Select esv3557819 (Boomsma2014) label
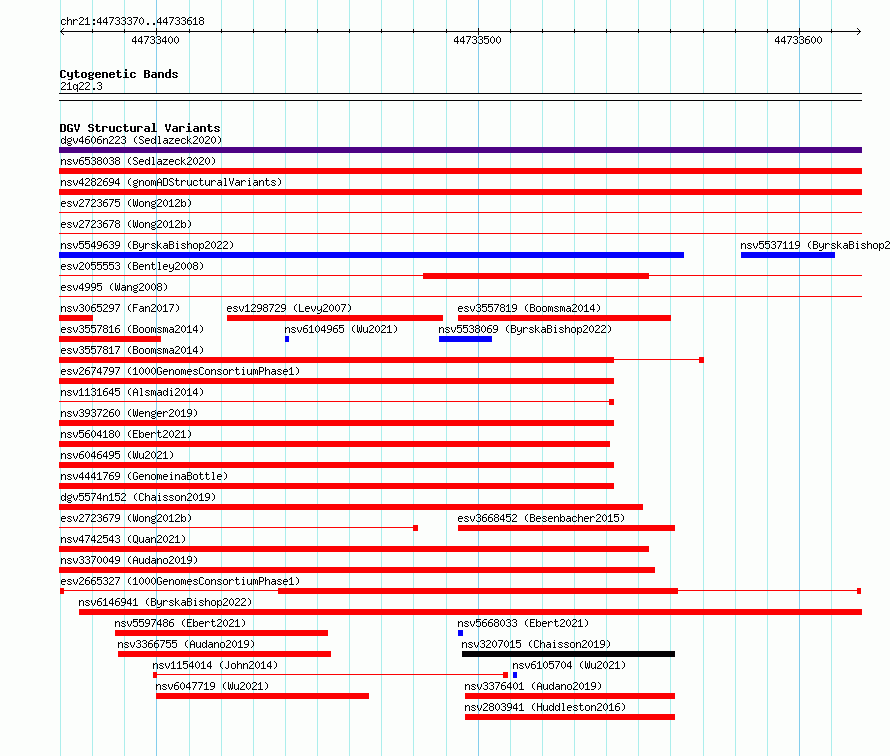This screenshot has height=756, width=890. tap(529, 308)
